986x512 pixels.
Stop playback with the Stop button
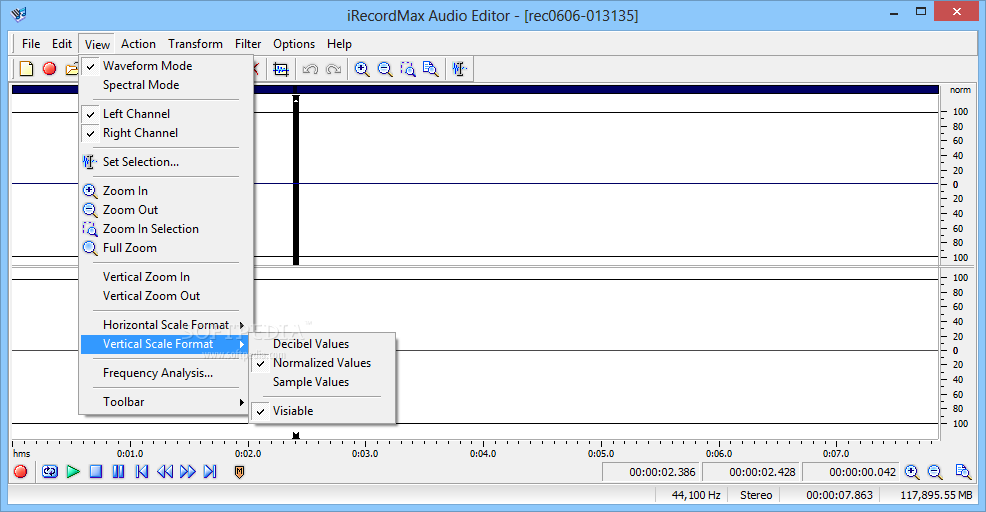click(x=96, y=471)
